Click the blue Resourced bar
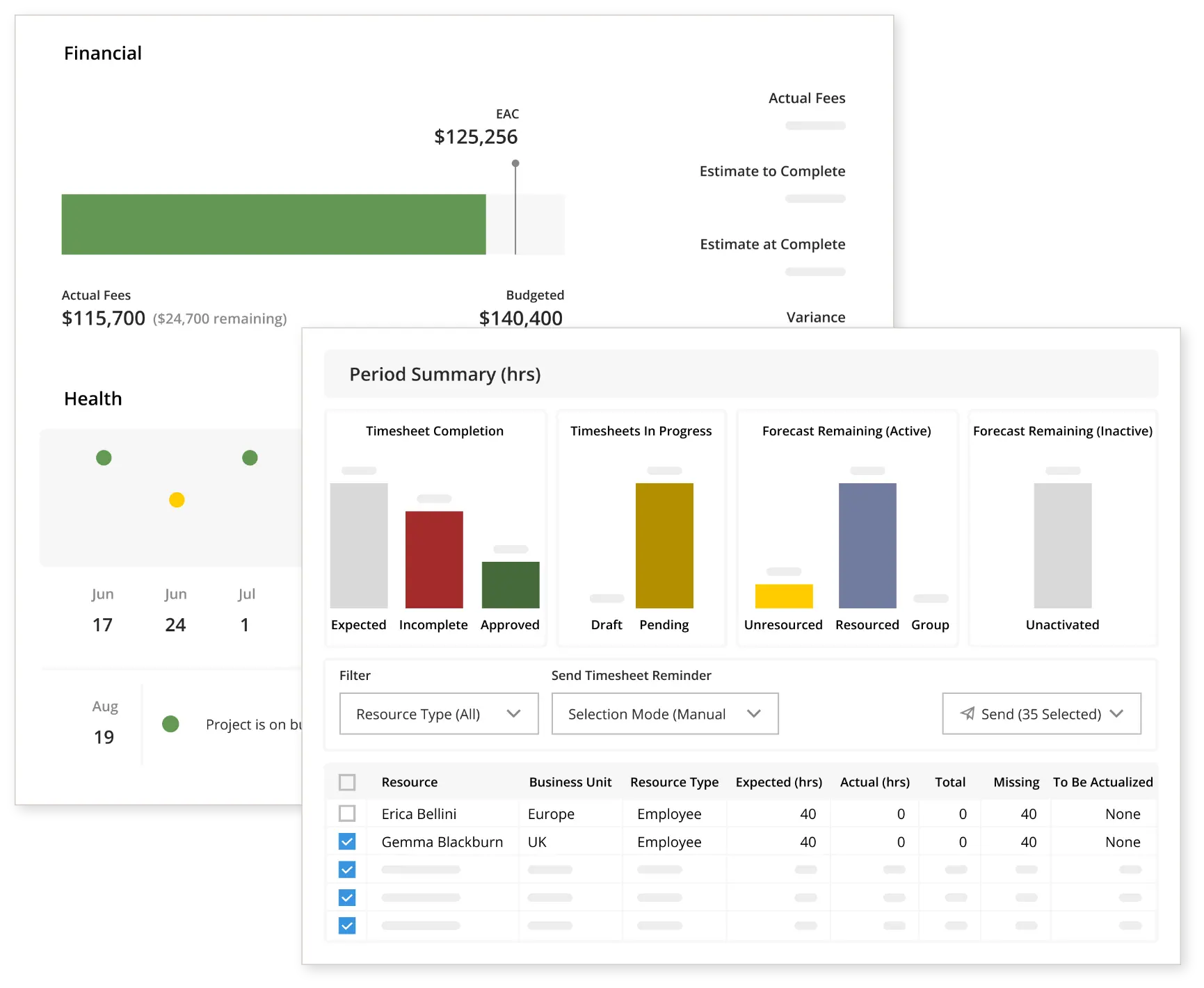The height and width of the screenshot is (988, 1204). (x=867, y=546)
